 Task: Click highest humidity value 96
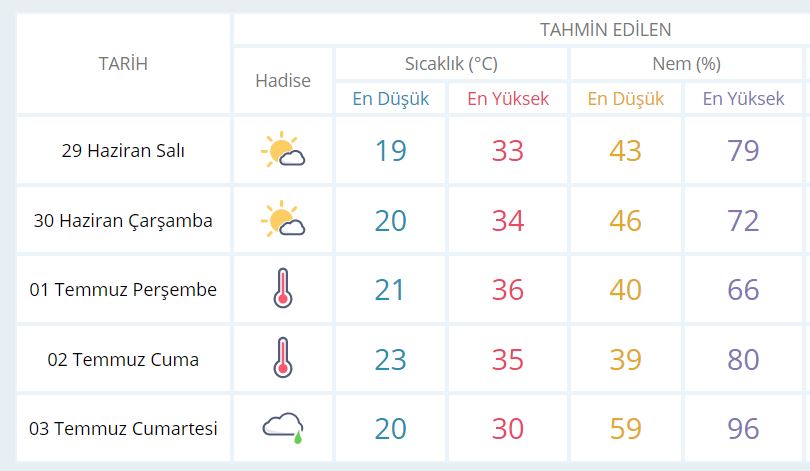pos(743,428)
